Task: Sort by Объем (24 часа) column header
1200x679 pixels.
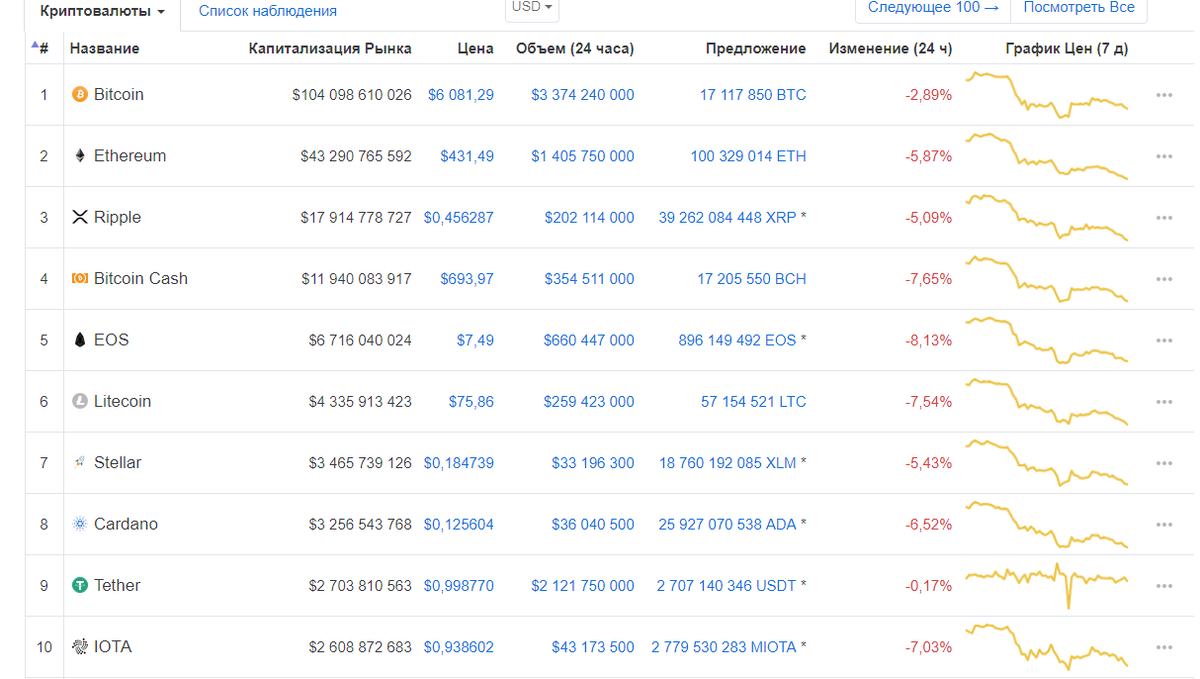Action: pyautogui.click(x=574, y=48)
